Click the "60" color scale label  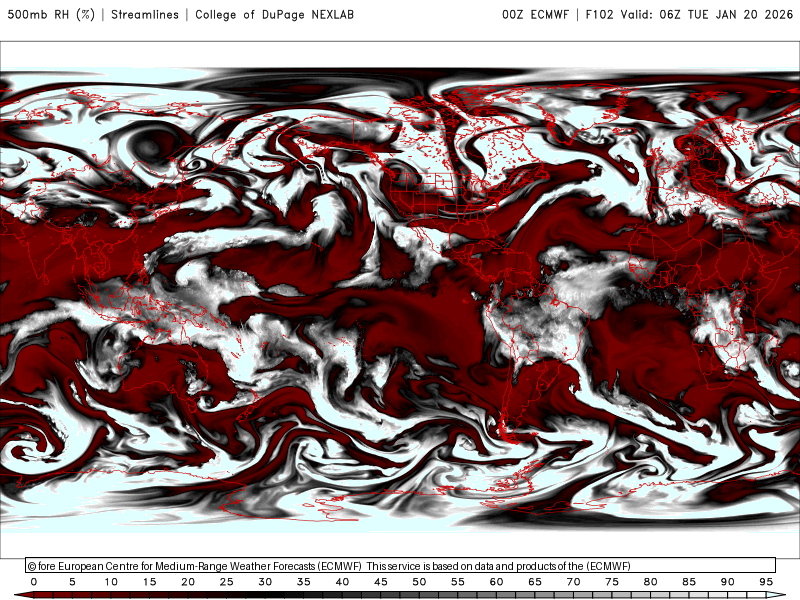496,582
